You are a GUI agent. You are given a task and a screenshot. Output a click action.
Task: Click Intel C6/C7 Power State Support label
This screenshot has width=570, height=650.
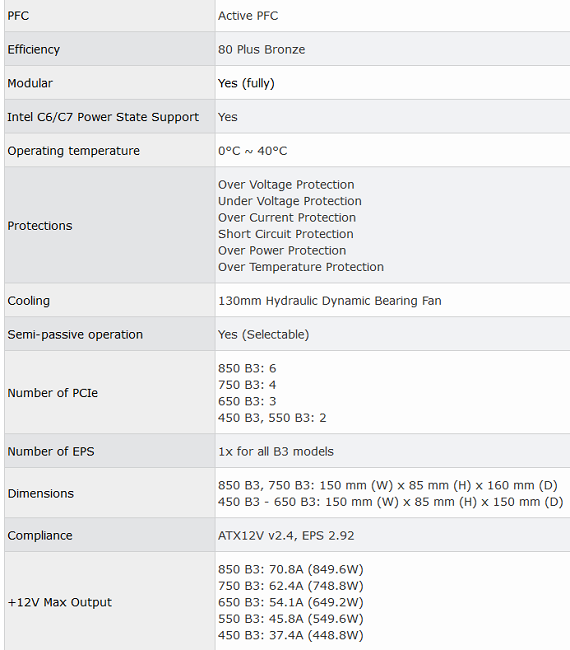[x=103, y=117]
